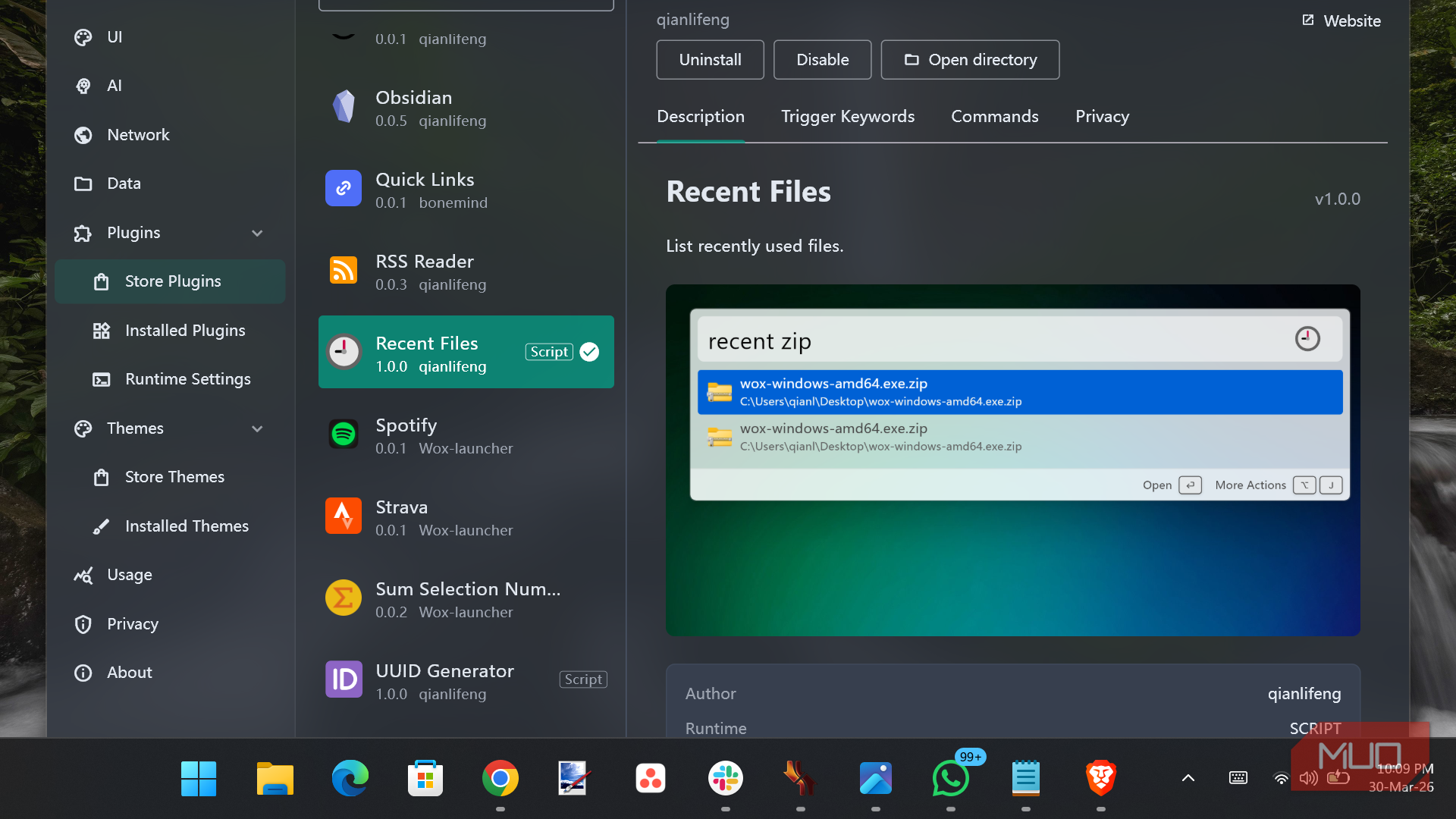Click author name 'qianlifeng' in details card
1456x819 pixels.
(x=1304, y=694)
